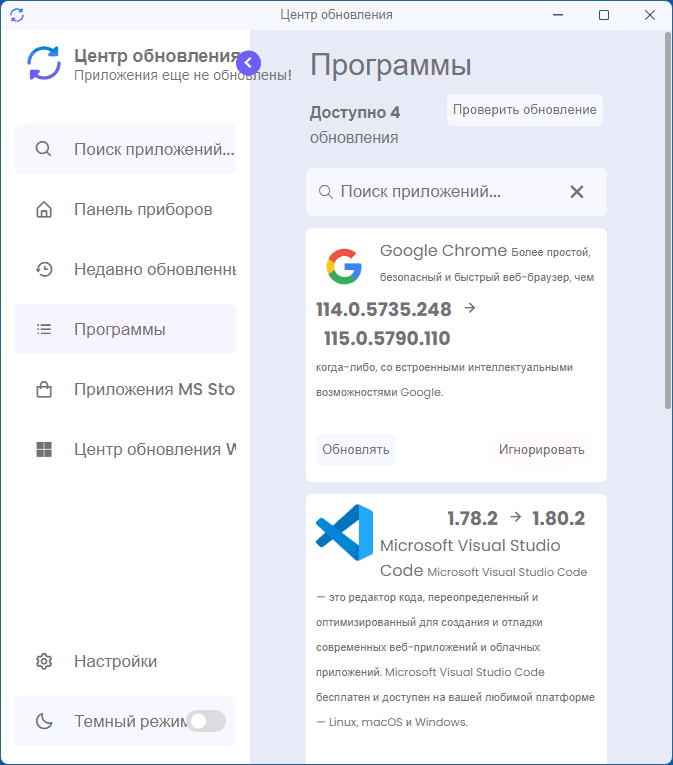The width and height of the screenshot is (673, 765).
Task: Select the Программы menu item
Action: click(125, 329)
